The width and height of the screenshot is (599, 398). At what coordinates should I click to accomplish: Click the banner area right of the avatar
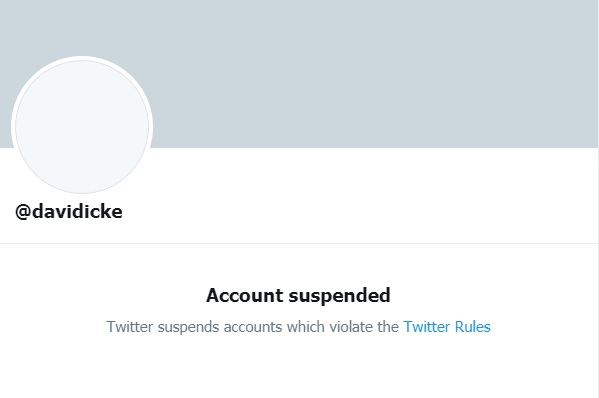[x=374, y=76]
